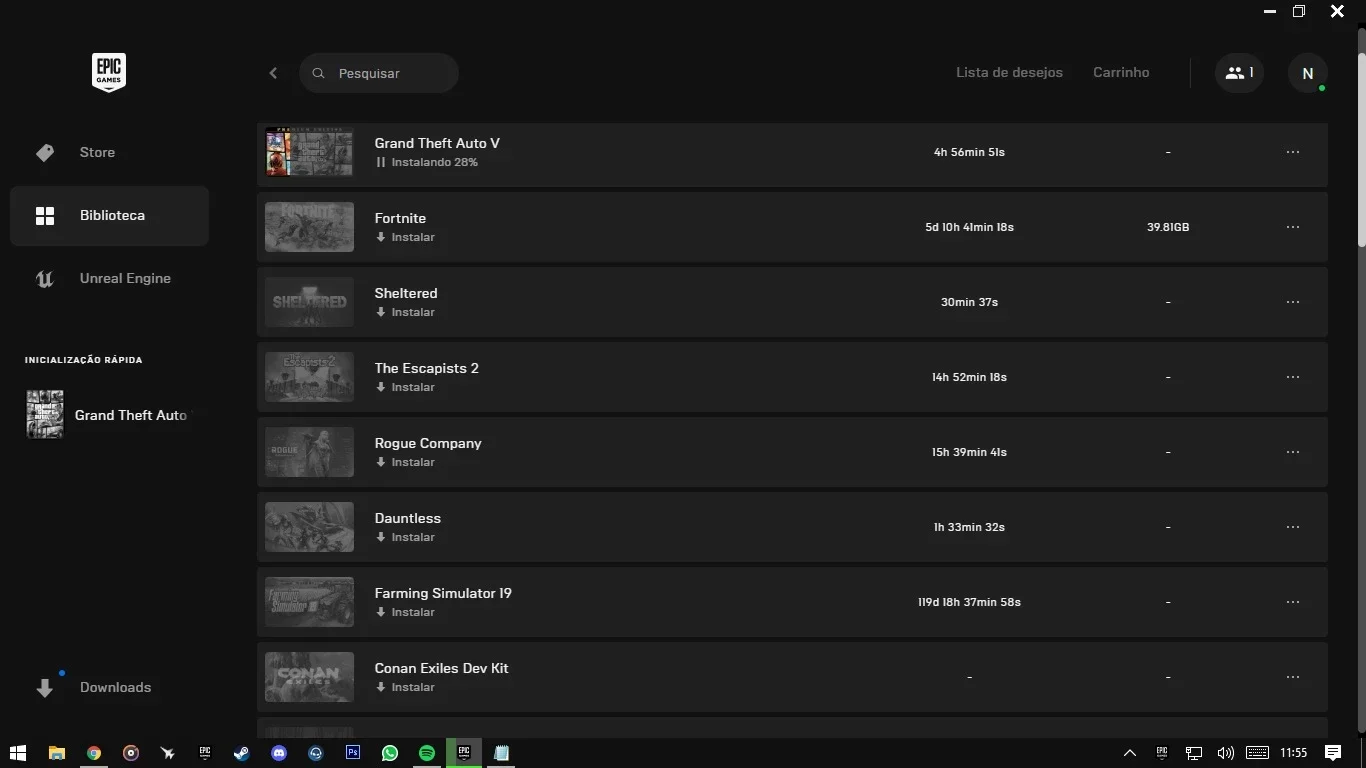Open more options for The Escapists 2

1293,377
